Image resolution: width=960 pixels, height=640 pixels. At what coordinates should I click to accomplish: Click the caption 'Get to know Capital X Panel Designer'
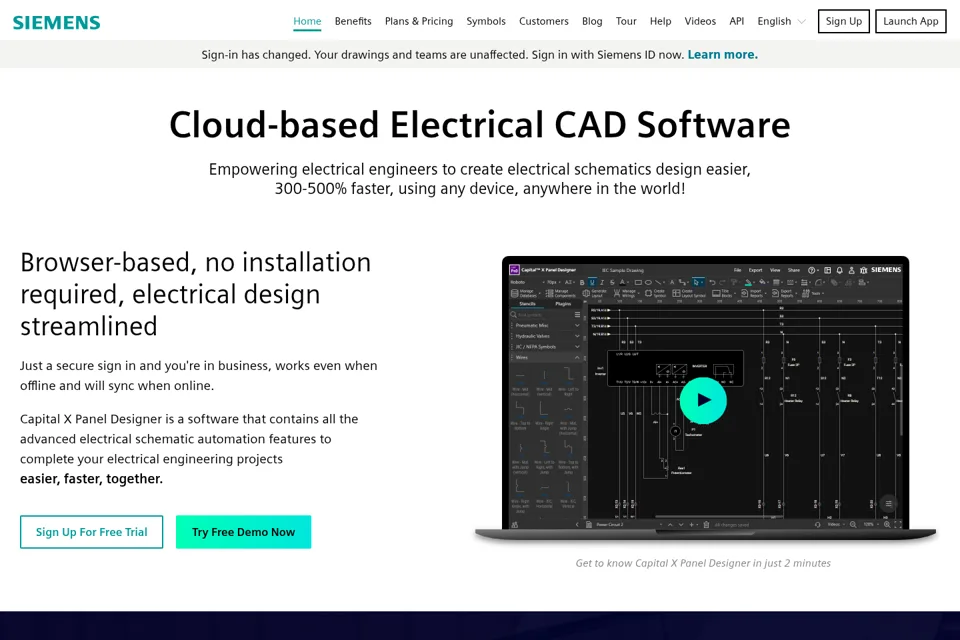703,563
